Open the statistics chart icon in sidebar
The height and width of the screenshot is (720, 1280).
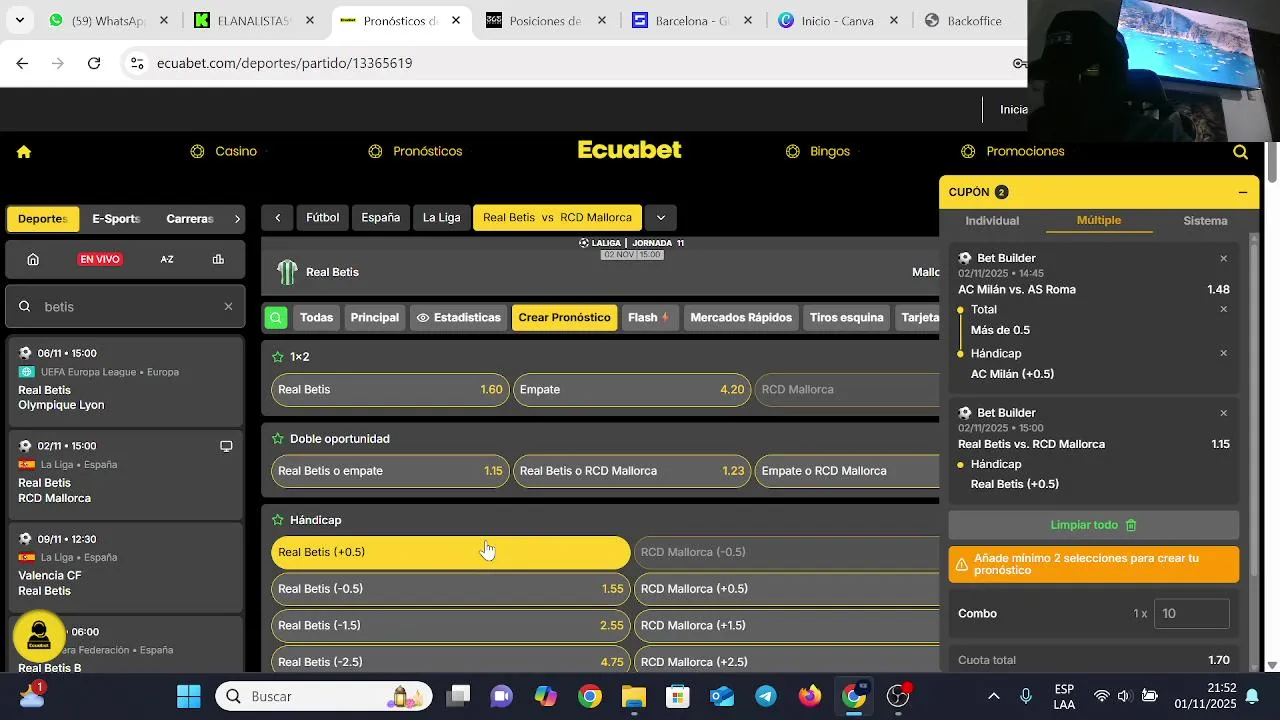(218, 259)
